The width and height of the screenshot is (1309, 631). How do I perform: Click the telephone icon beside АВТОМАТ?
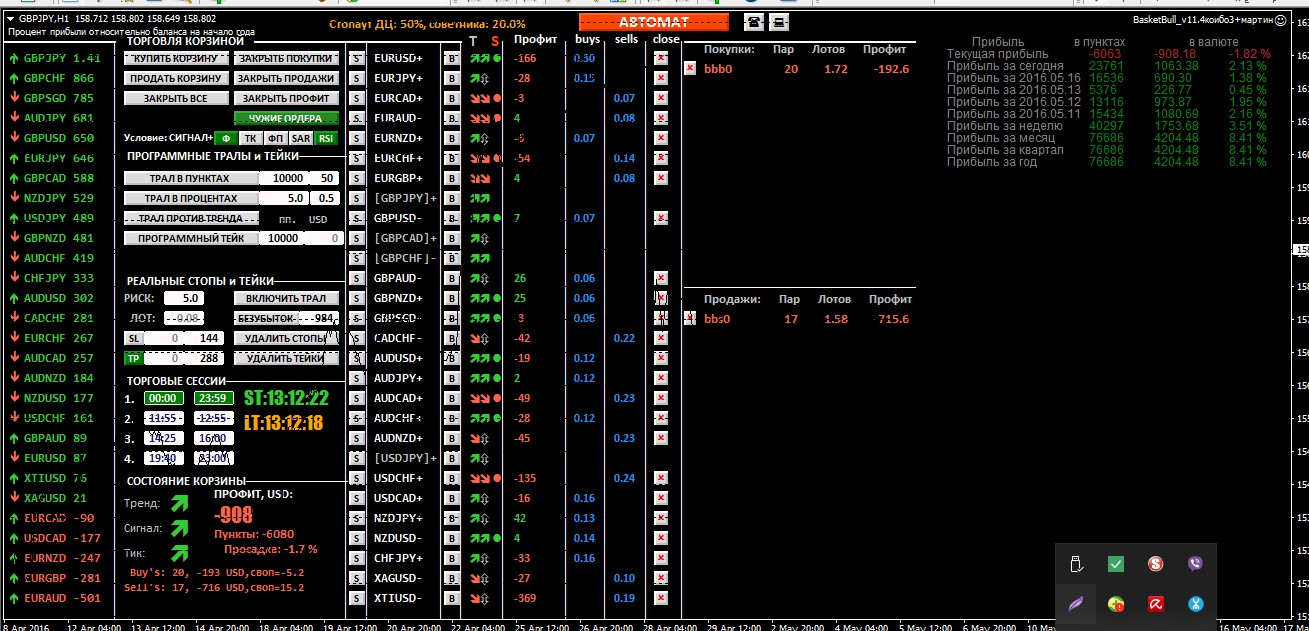point(755,22)
